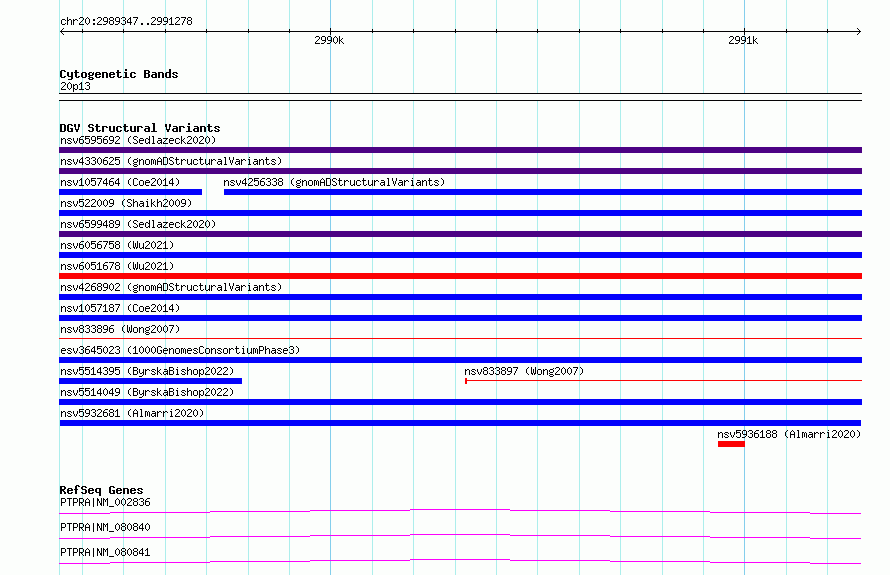Screen dimensions: 890x575
Task: Click the purple bar under nsv6599489
Action: (x=460, y=234)
